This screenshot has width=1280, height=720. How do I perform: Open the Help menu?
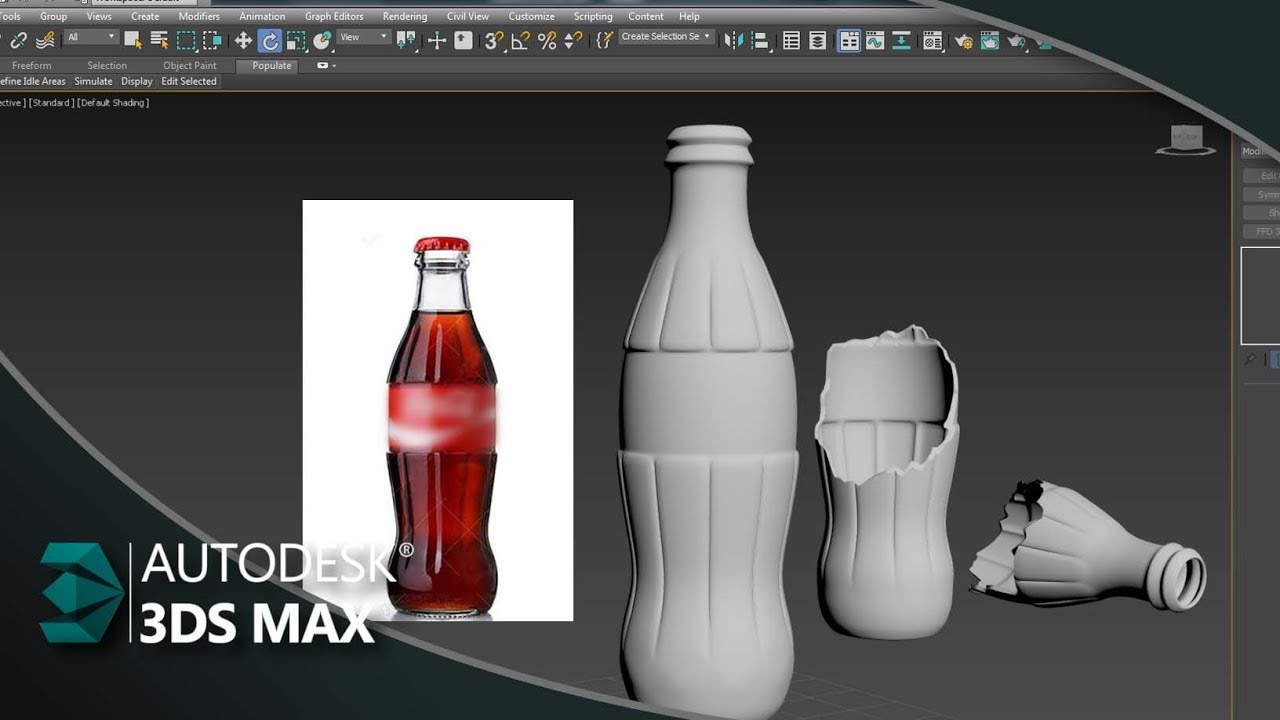tap(689, 16)
